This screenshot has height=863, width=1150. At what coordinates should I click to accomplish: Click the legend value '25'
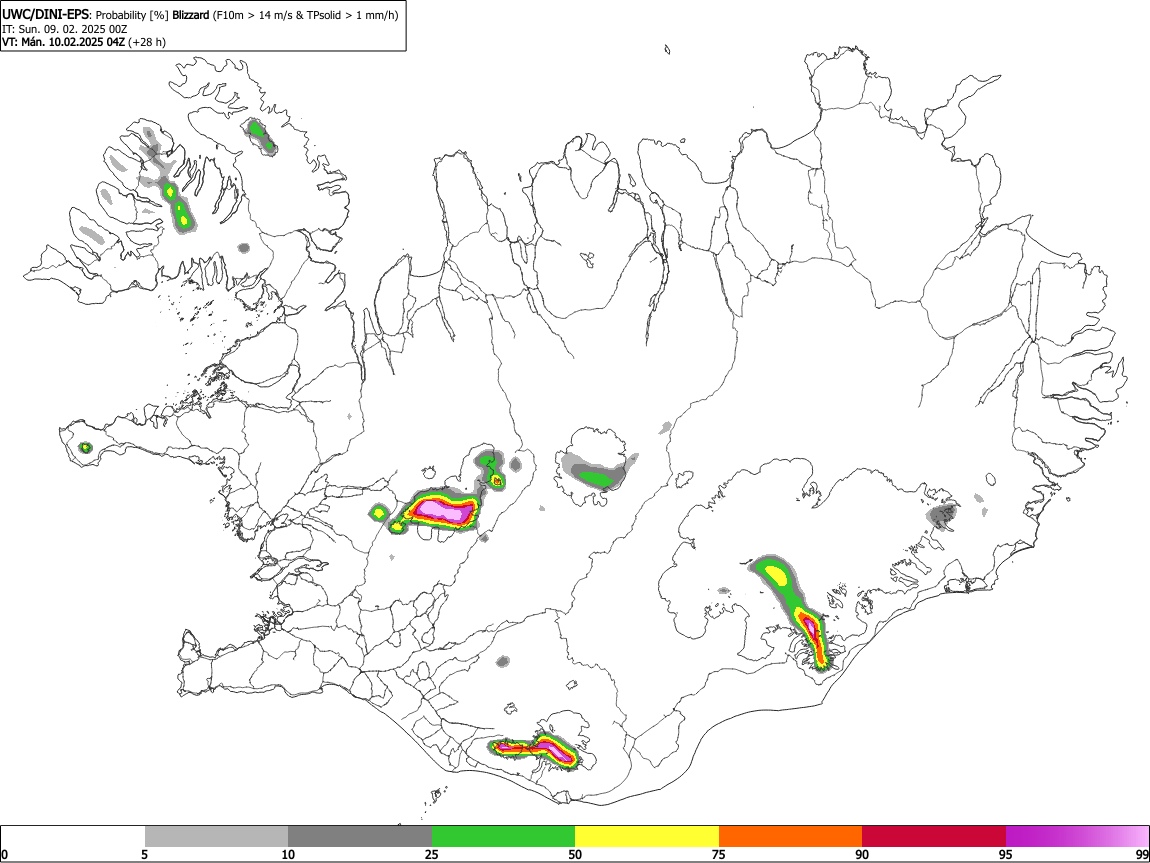click(432, 854)
